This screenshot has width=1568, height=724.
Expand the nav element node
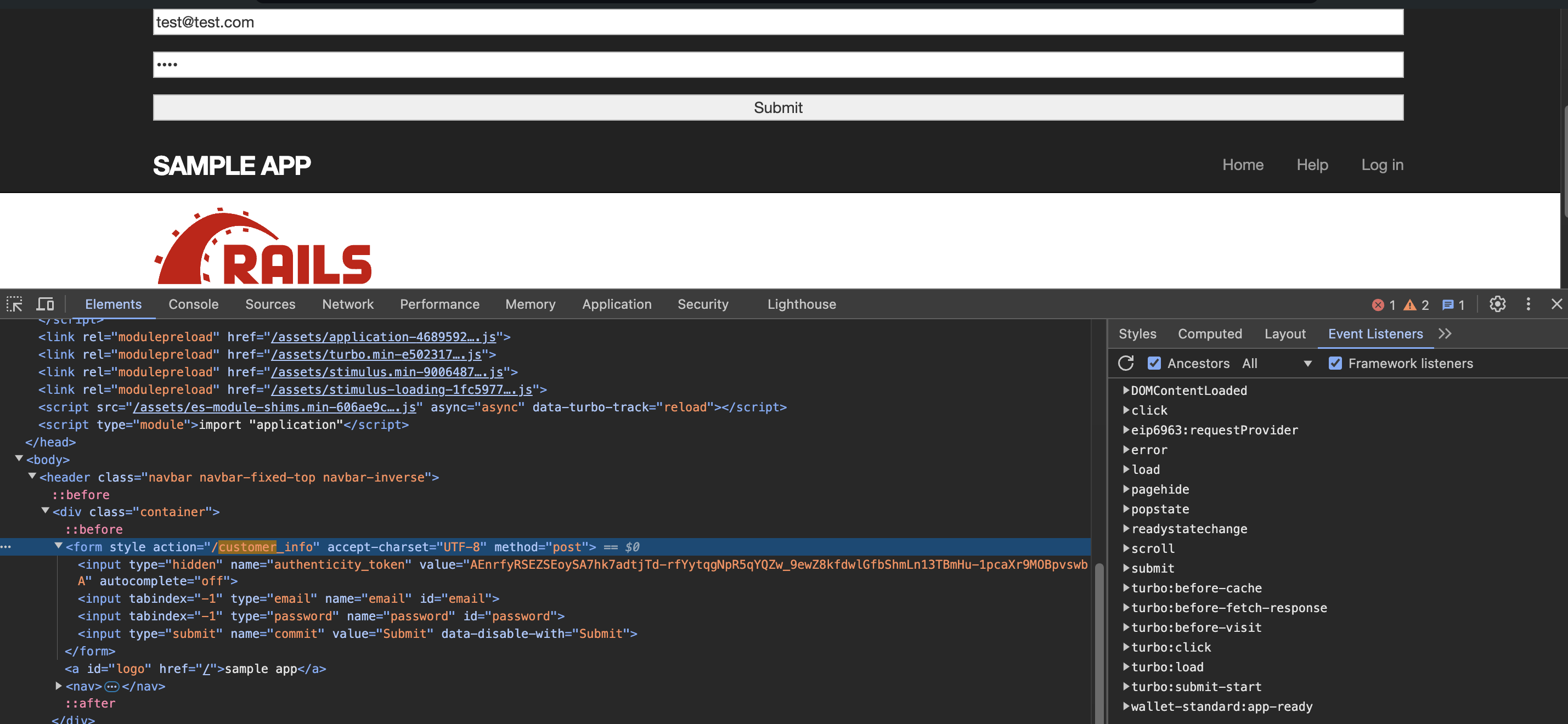59,686
